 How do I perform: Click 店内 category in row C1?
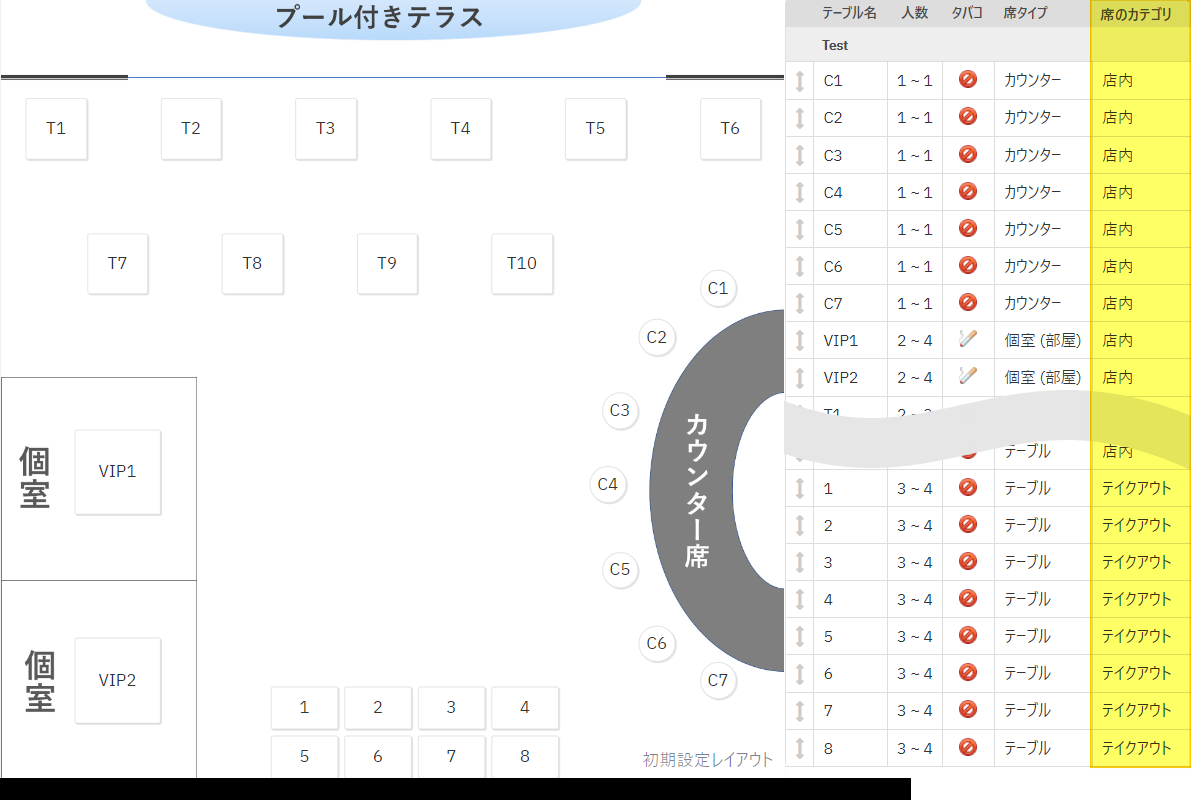click(x=1117, y=81)
